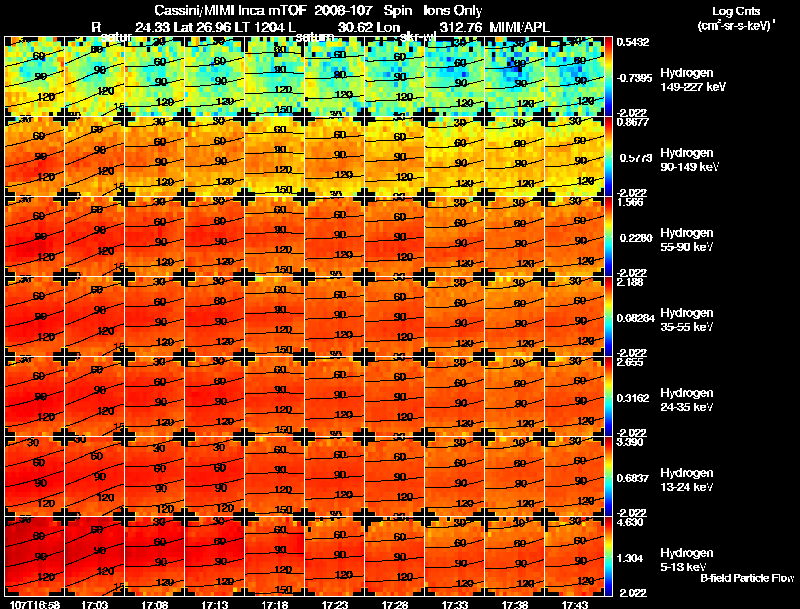800x609 pixels.
Task: Click the 17:08 time axis label
Action: (155, 604)
